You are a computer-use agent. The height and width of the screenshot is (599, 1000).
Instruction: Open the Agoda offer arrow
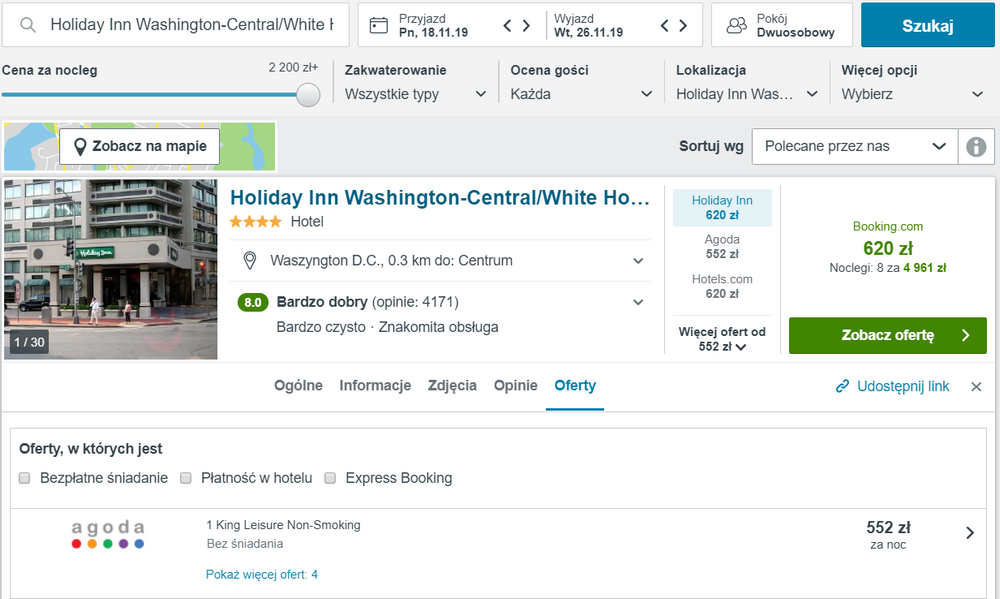click(969, 533)
